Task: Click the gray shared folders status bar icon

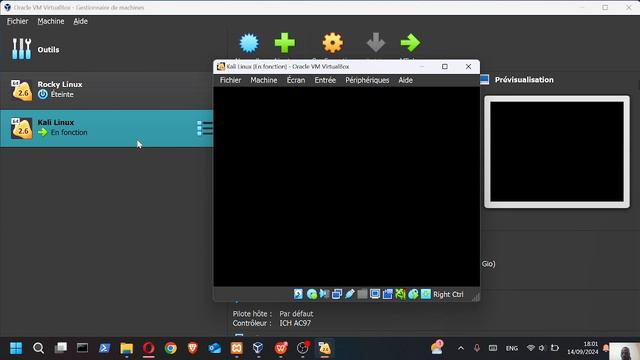Action: [x=362, y=294]
